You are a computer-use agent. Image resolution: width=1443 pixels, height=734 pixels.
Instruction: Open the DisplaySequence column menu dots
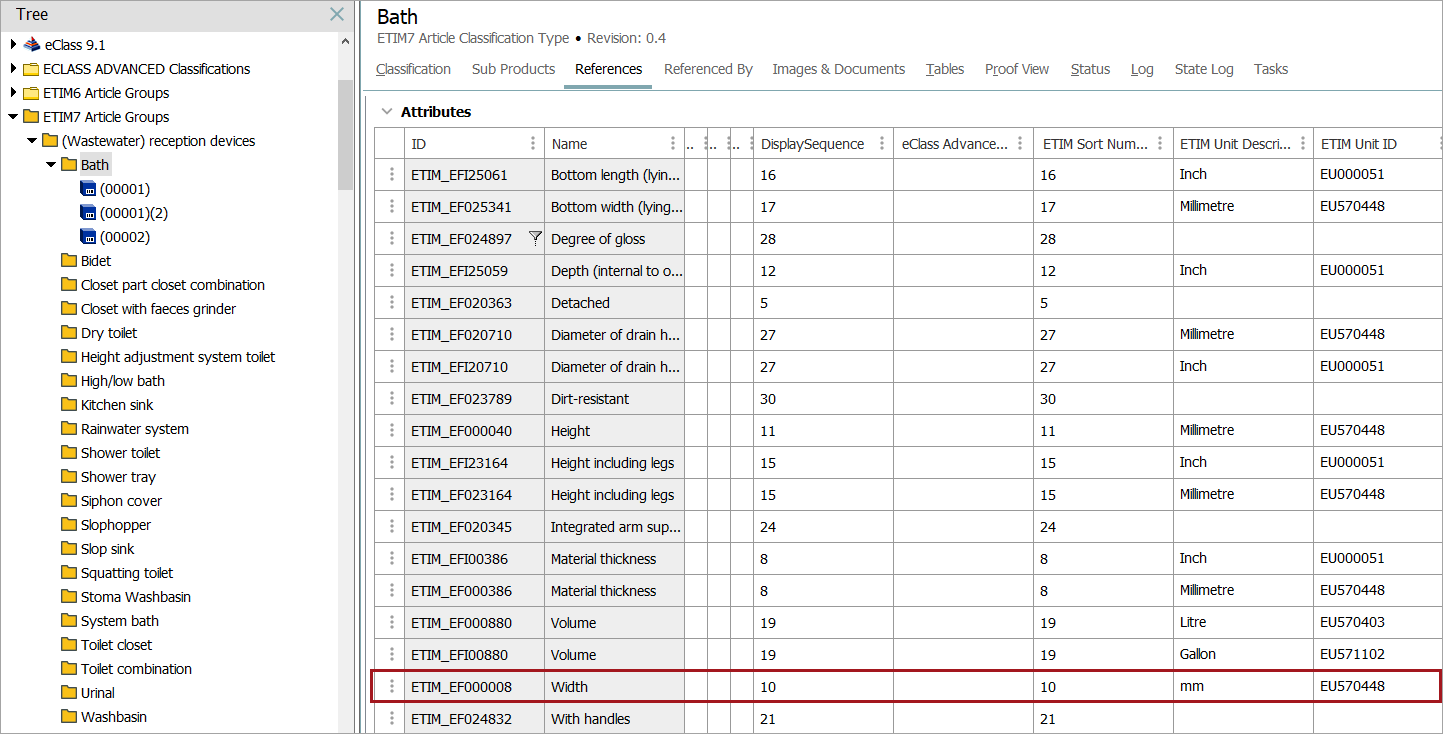tap(881, 144)
